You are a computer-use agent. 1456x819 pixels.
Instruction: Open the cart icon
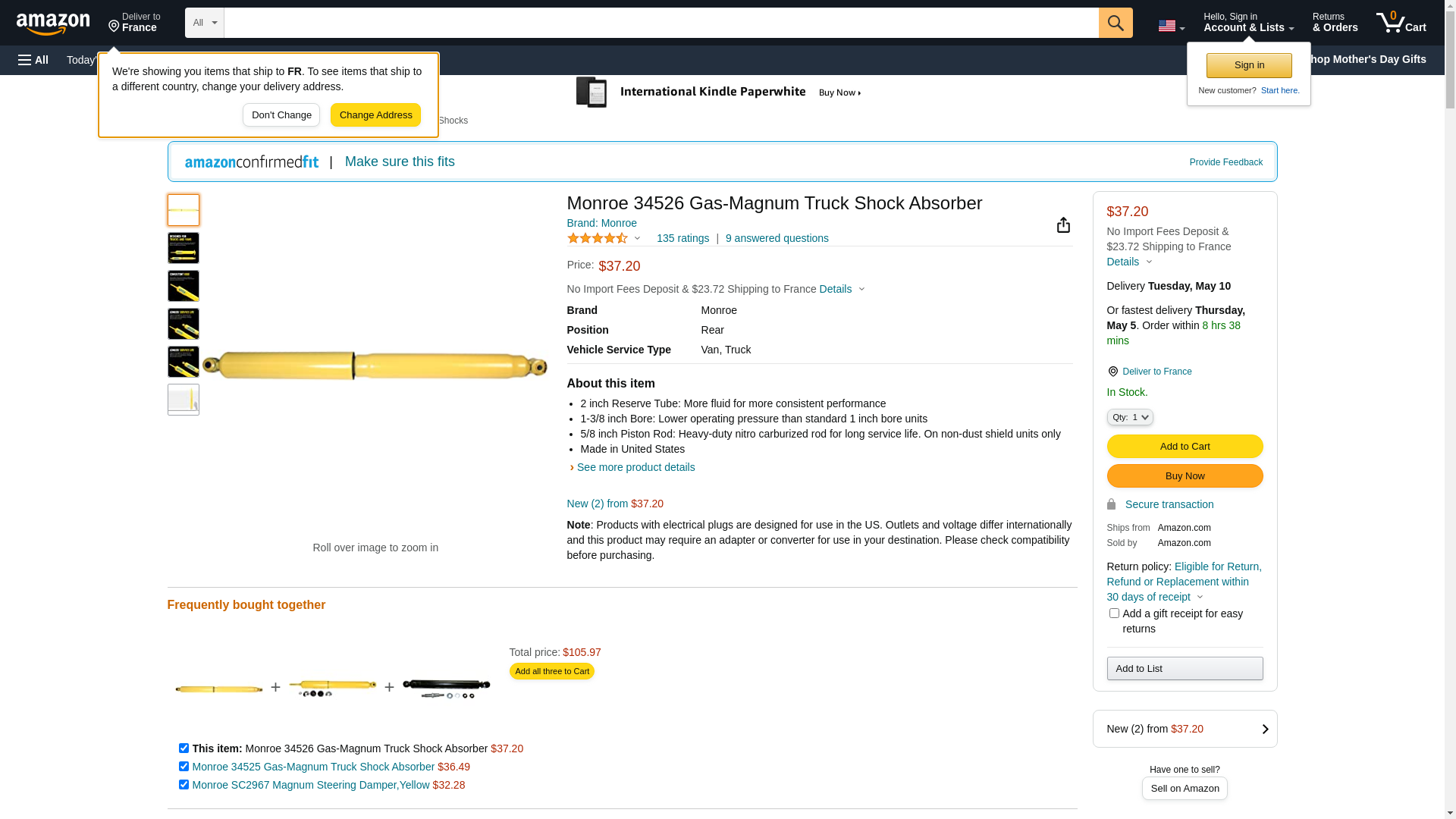tap(1400, 23)
